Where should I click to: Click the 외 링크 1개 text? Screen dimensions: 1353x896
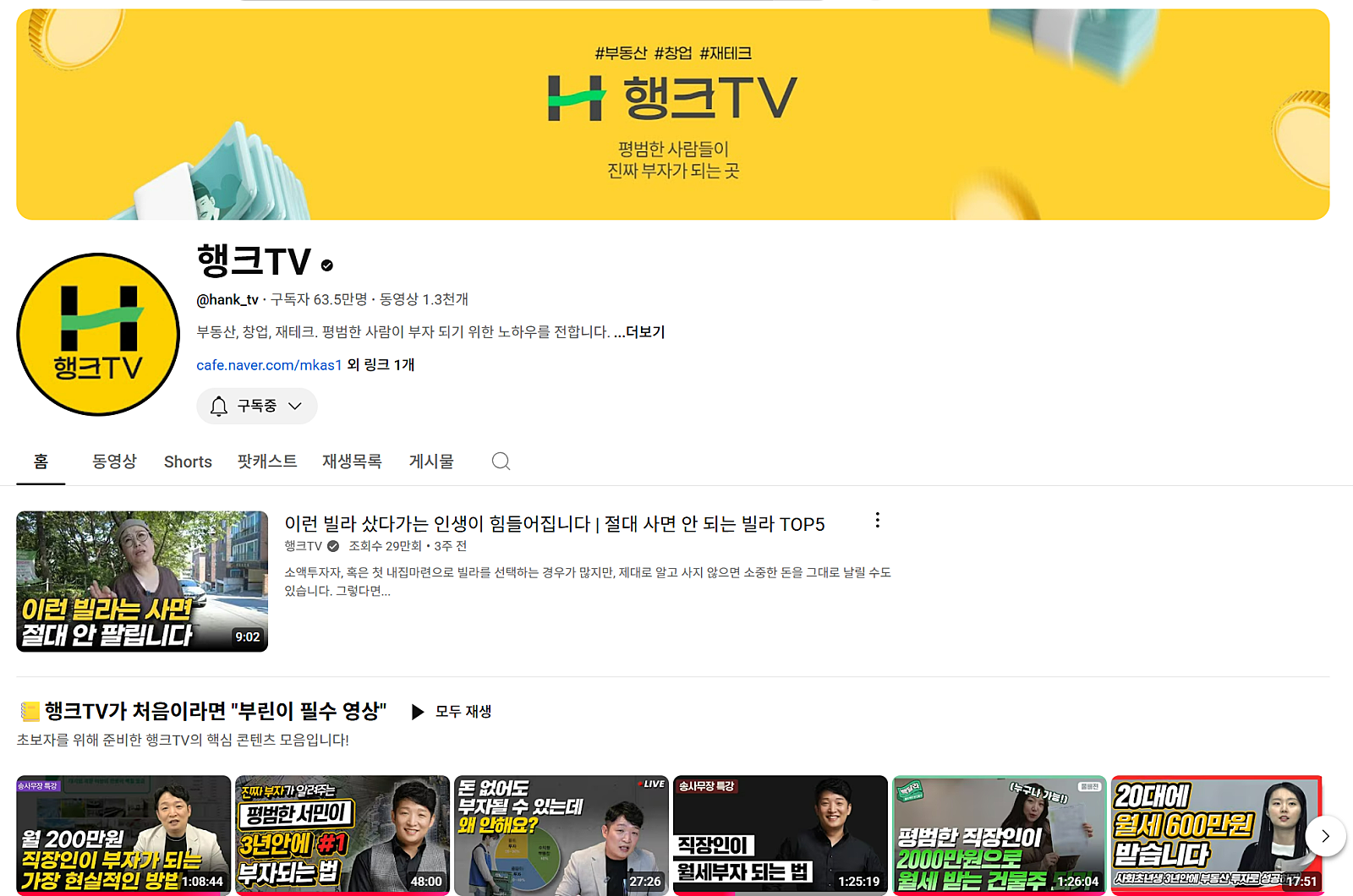pyautogui.click(x=381, y=365)
